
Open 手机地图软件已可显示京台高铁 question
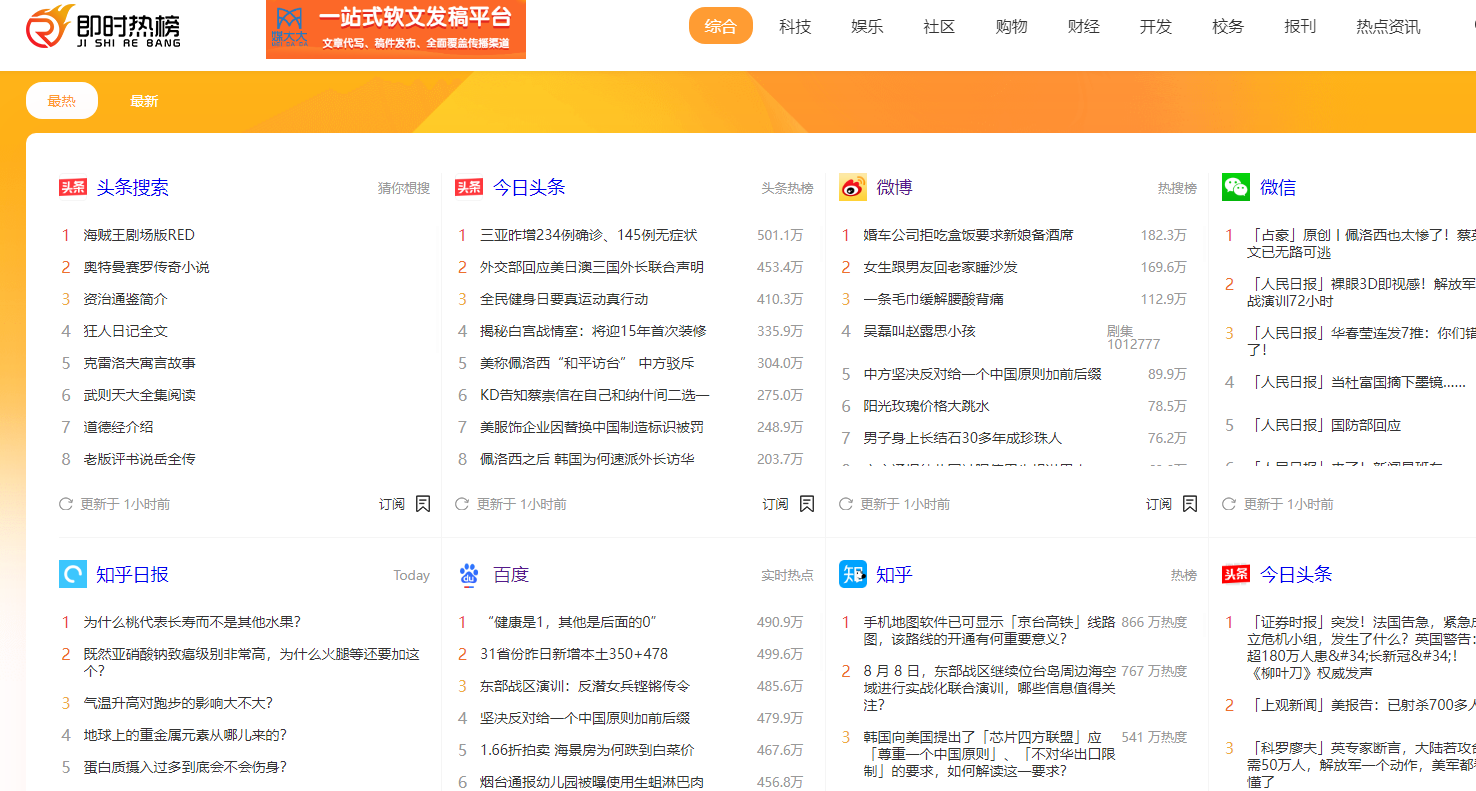point(989,630)
